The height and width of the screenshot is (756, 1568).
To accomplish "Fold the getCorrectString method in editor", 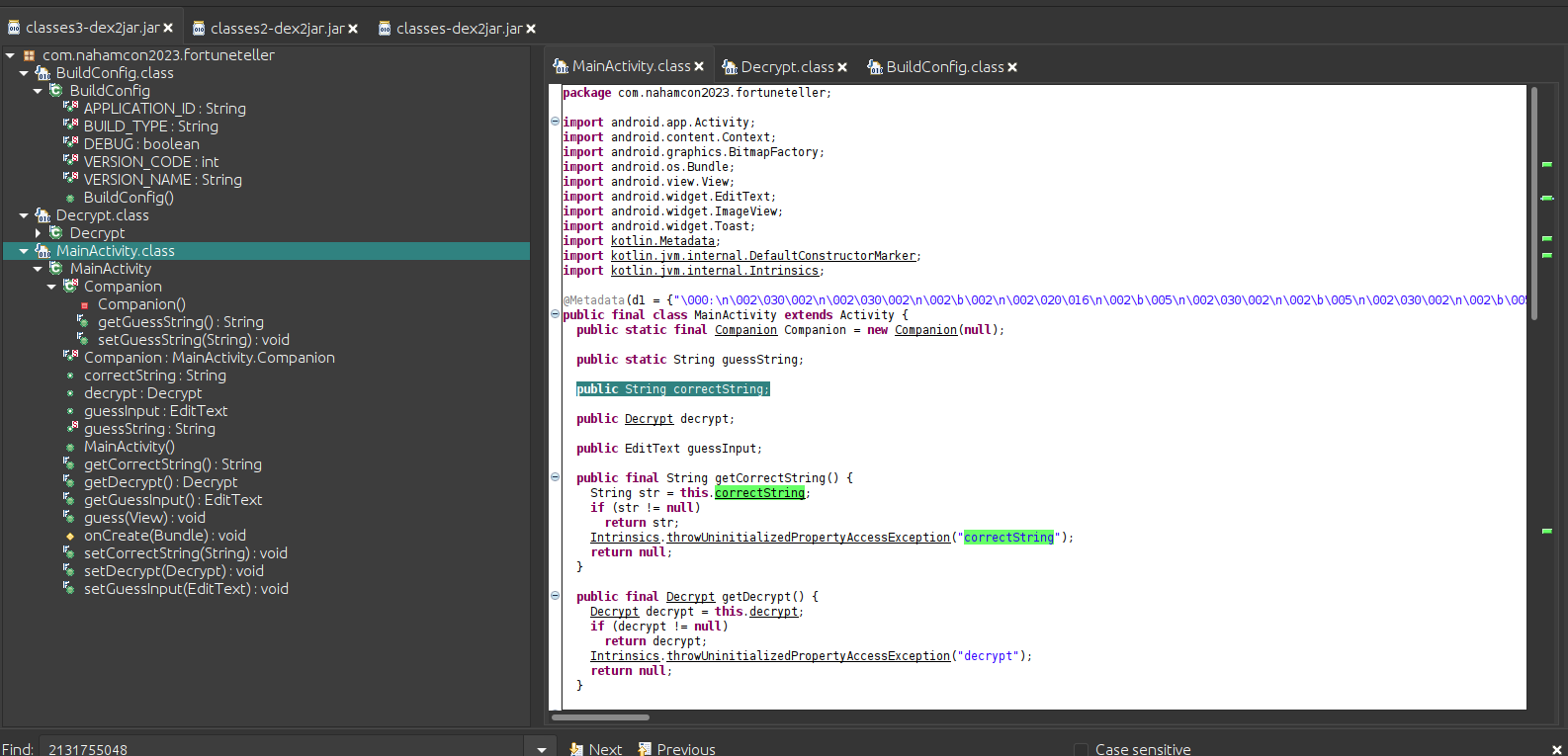I will coord(555,477).
